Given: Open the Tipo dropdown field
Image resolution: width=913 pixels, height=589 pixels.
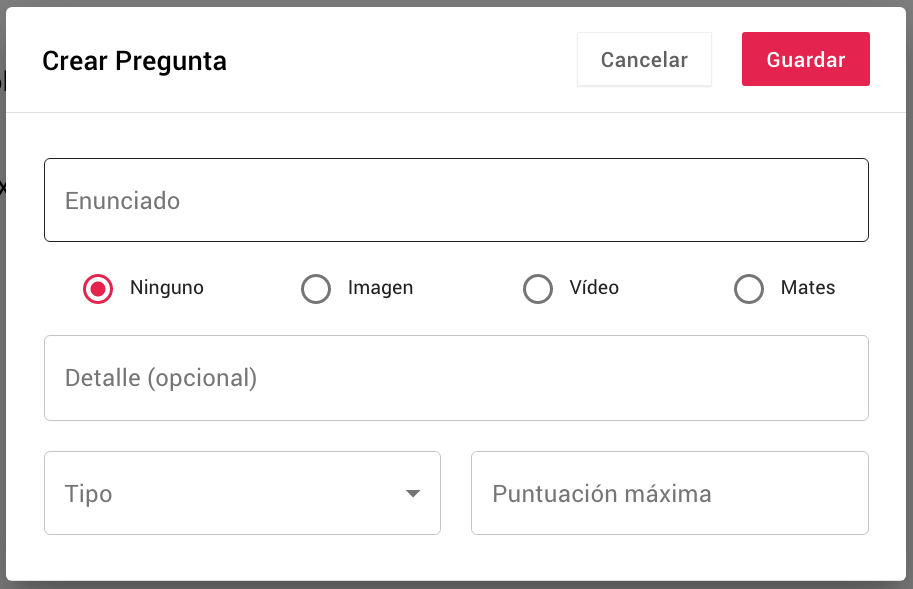Looking at the screenshot, I should (x=242, y=493).
